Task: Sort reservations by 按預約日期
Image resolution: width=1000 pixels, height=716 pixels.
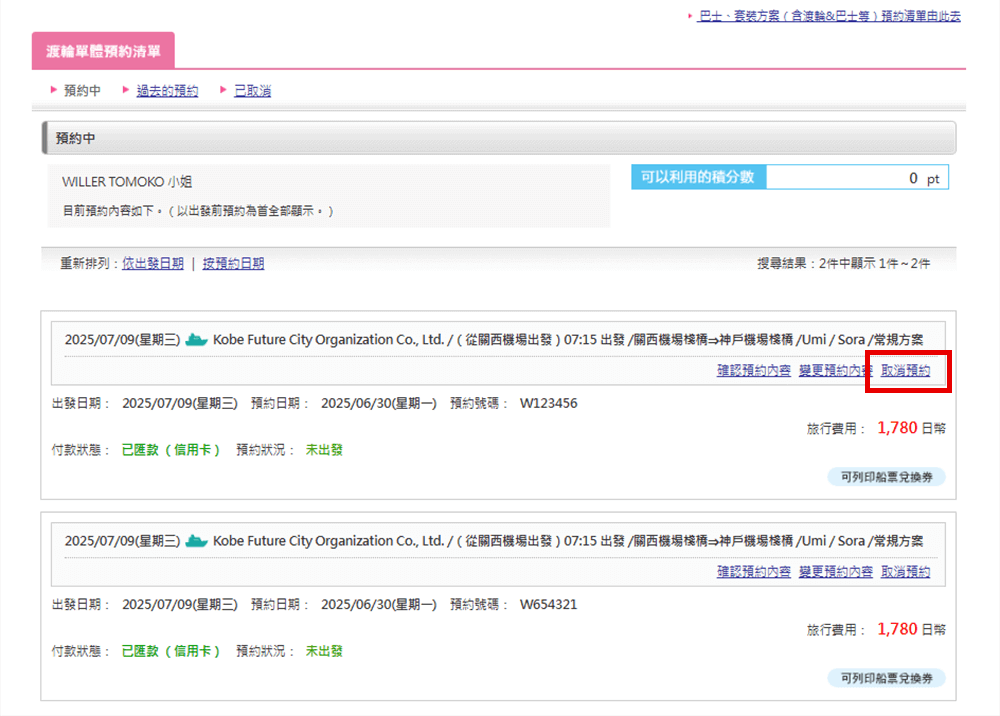Action: pos(233,263)
